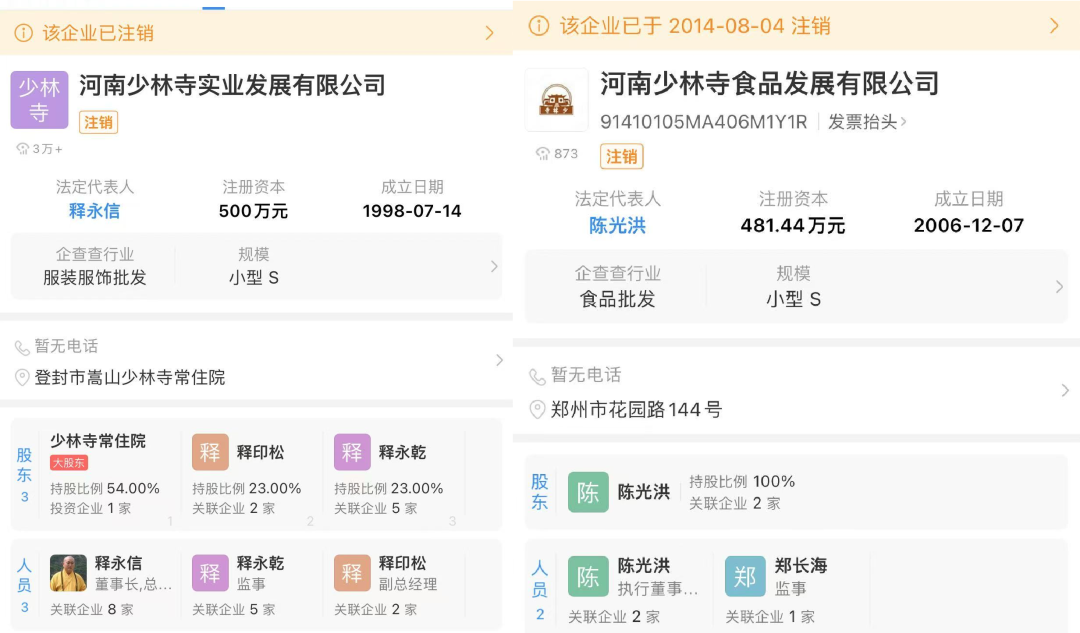Image resolution: width=1080 pixels, height=633 pixels.
Task: Open 股东 section on right panel
Action: pyautogui.click(x=540, y=492)
